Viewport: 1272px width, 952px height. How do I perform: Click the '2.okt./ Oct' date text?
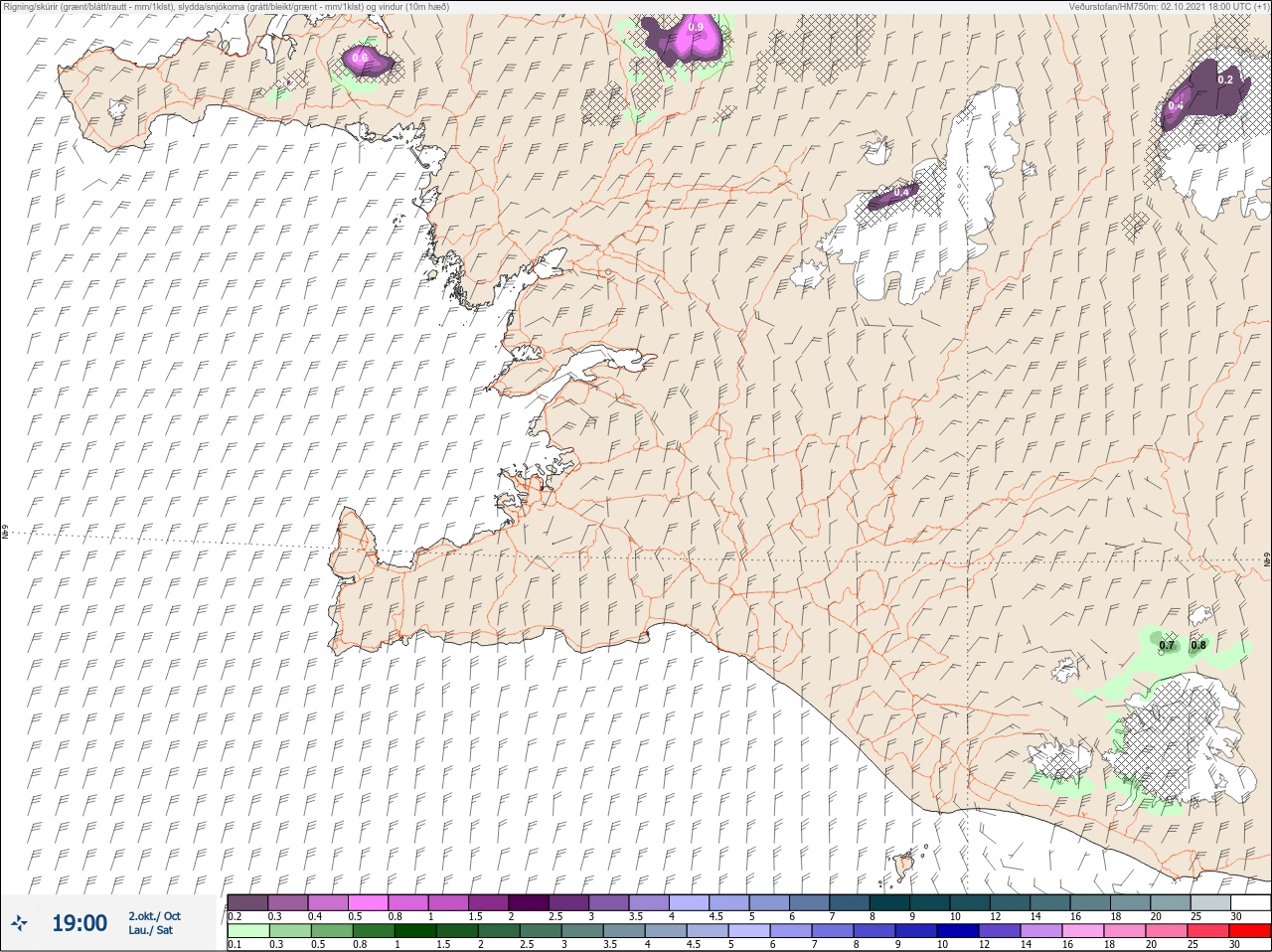click(154, 916)
